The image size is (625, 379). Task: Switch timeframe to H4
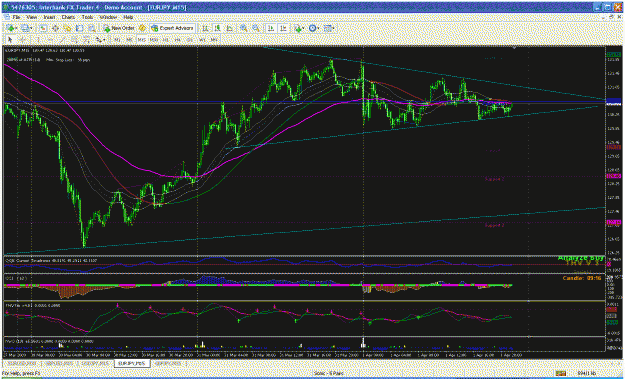tap(178, 39)
